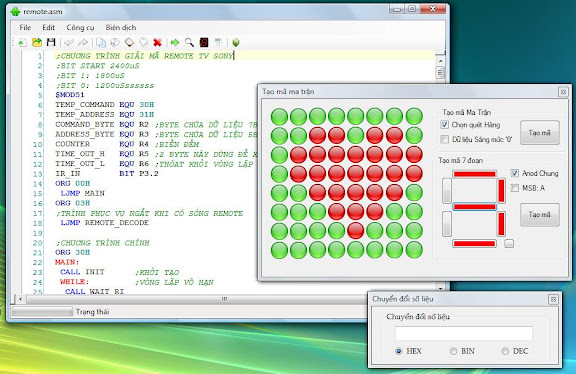The width and height of the screenshot is (576, 374).
Task: Click the MAIN: label line
Action: [x=67, y=262]
